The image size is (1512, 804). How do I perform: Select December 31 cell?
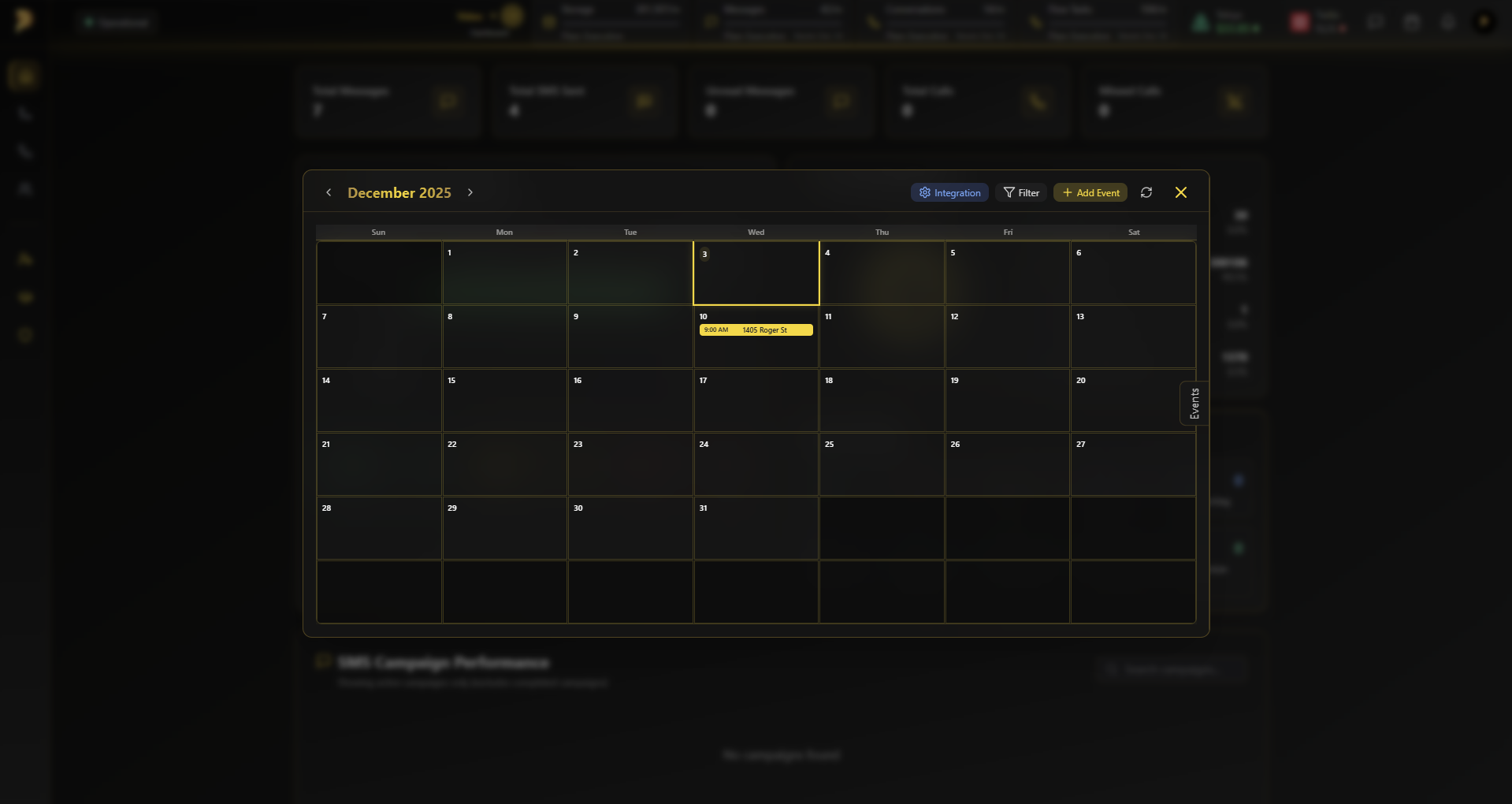pyautogui.click(x=756, y=528)
